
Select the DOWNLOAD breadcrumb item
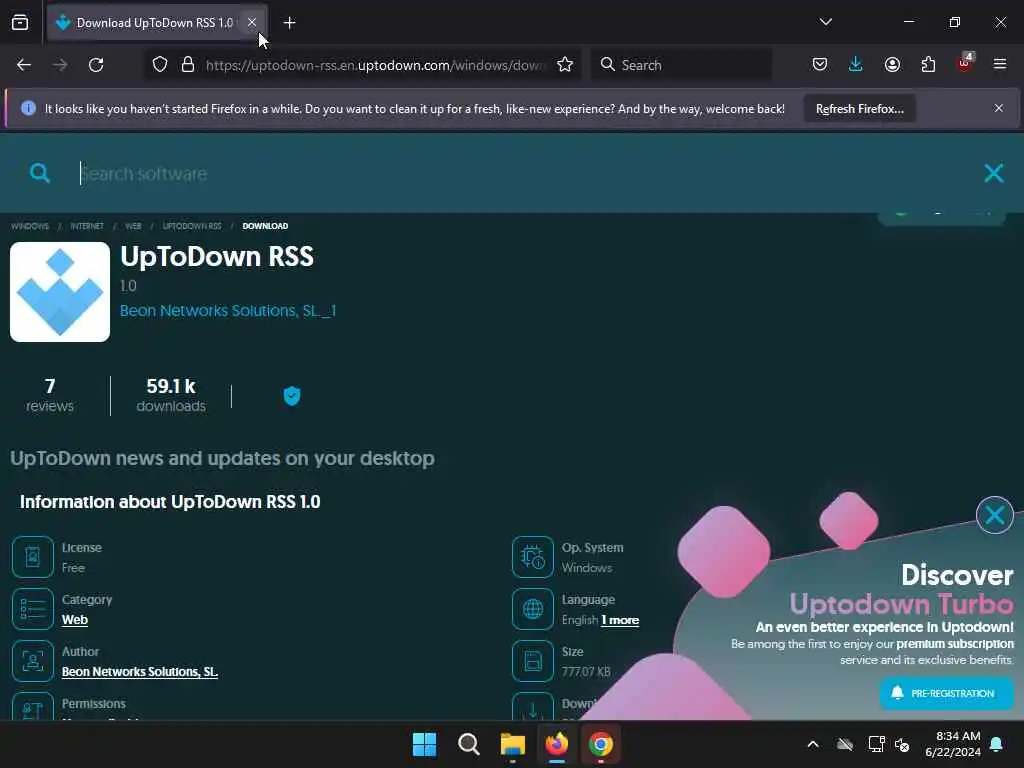click(265, 226)
